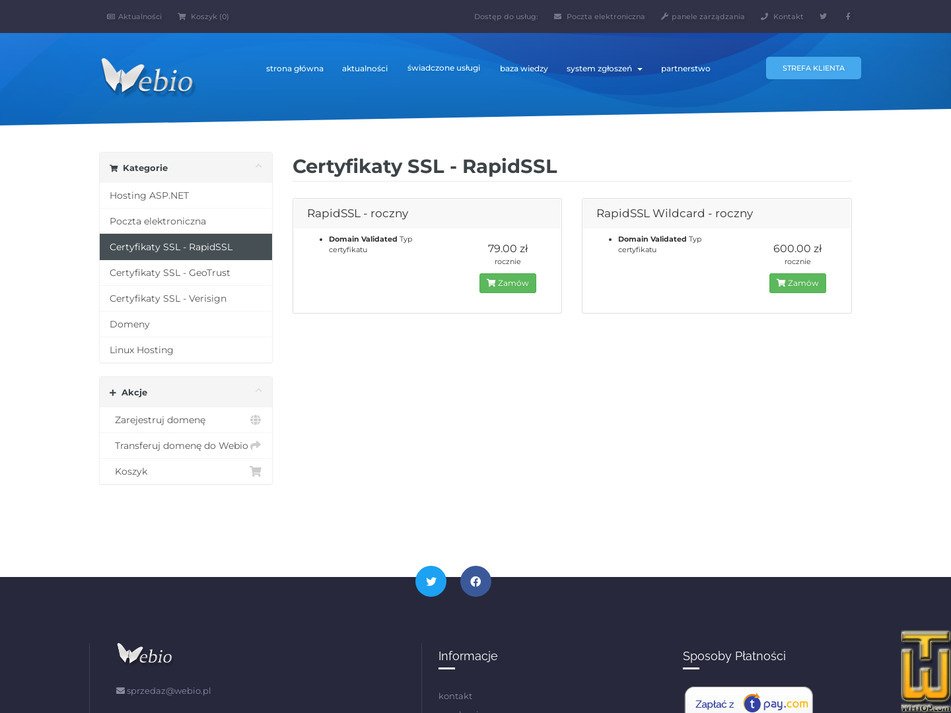951x713 pixels.
Task: Collapse the Akcje panel chevron
Action: click(x=258, y=390)
